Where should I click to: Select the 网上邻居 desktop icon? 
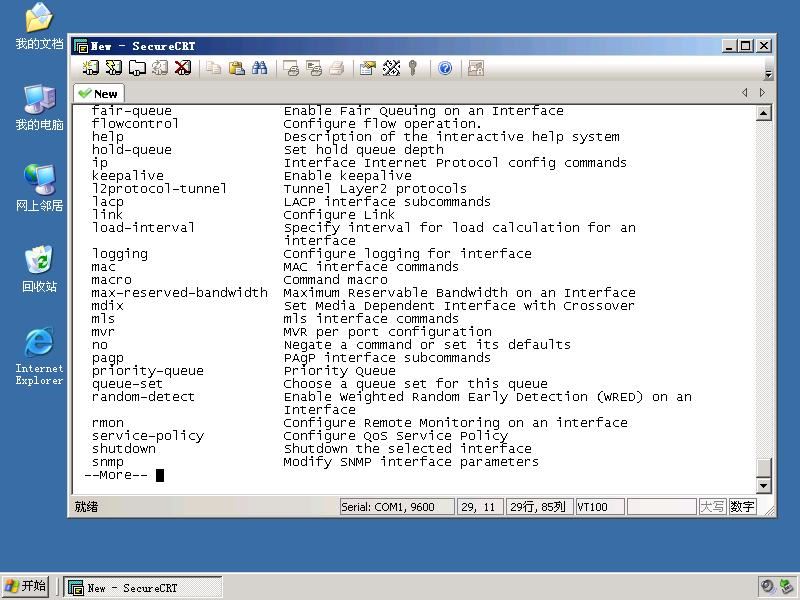click(39, 188)
